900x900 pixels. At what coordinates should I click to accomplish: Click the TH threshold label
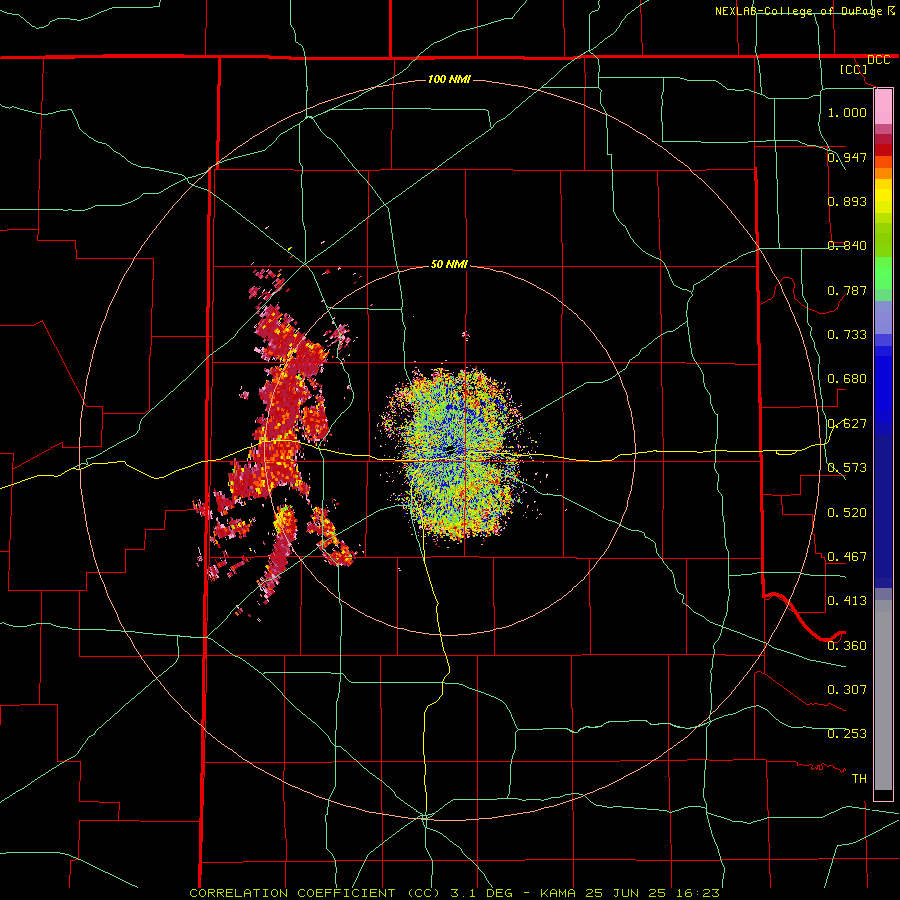point(859,779)
